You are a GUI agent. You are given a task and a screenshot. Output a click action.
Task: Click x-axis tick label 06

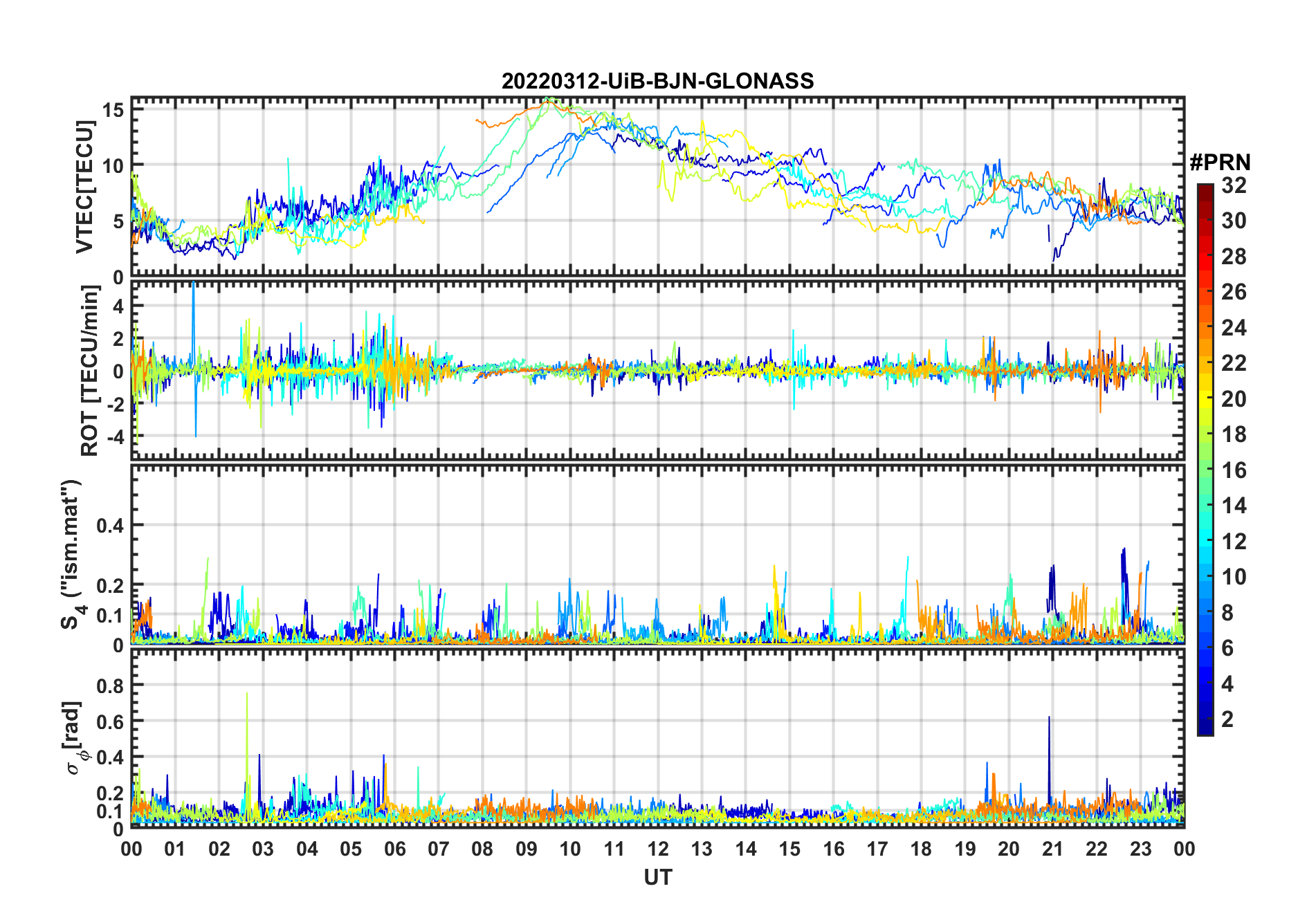(x=394, y=849)
